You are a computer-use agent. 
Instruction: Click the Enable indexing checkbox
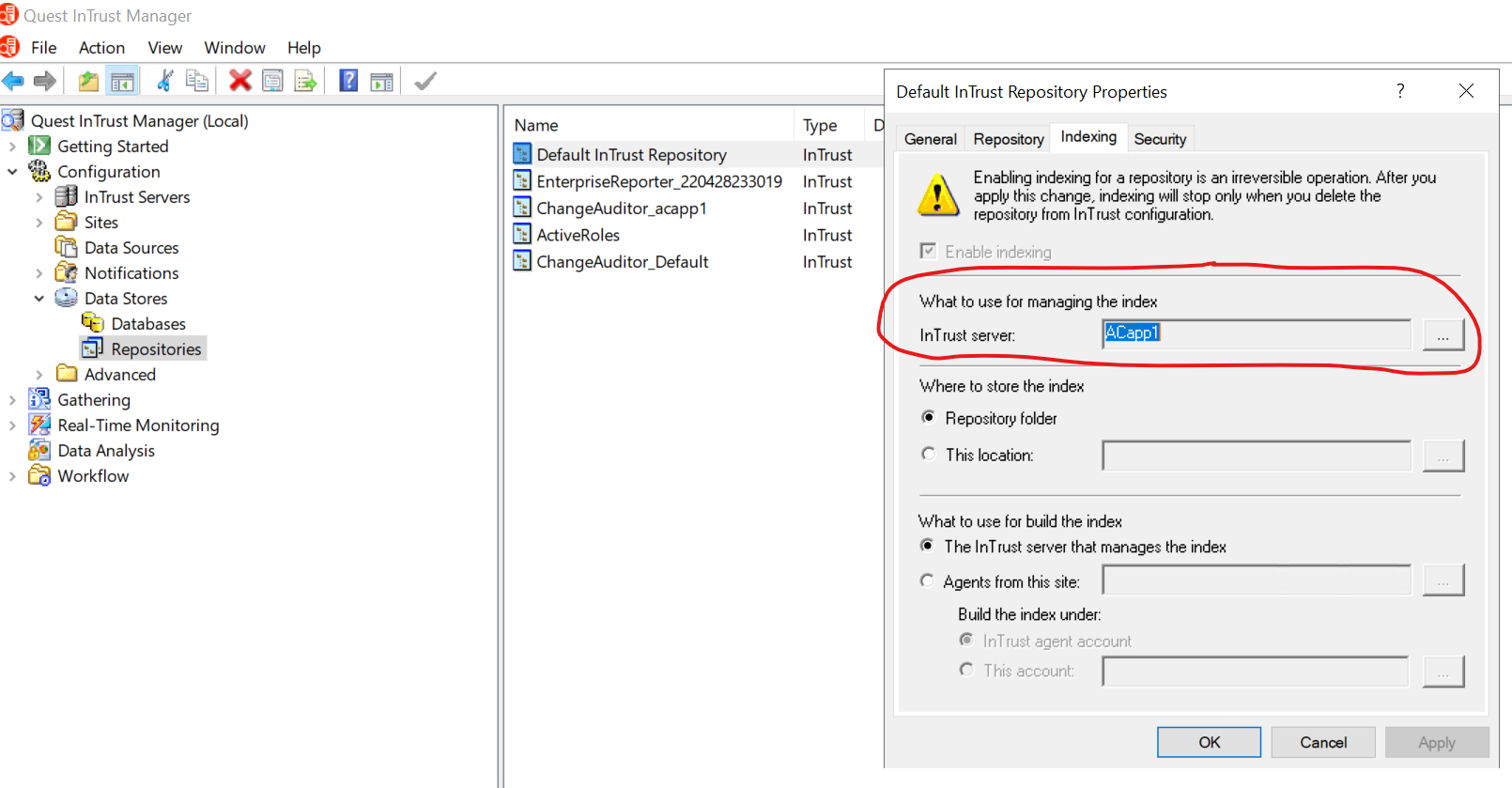[928, 251]
